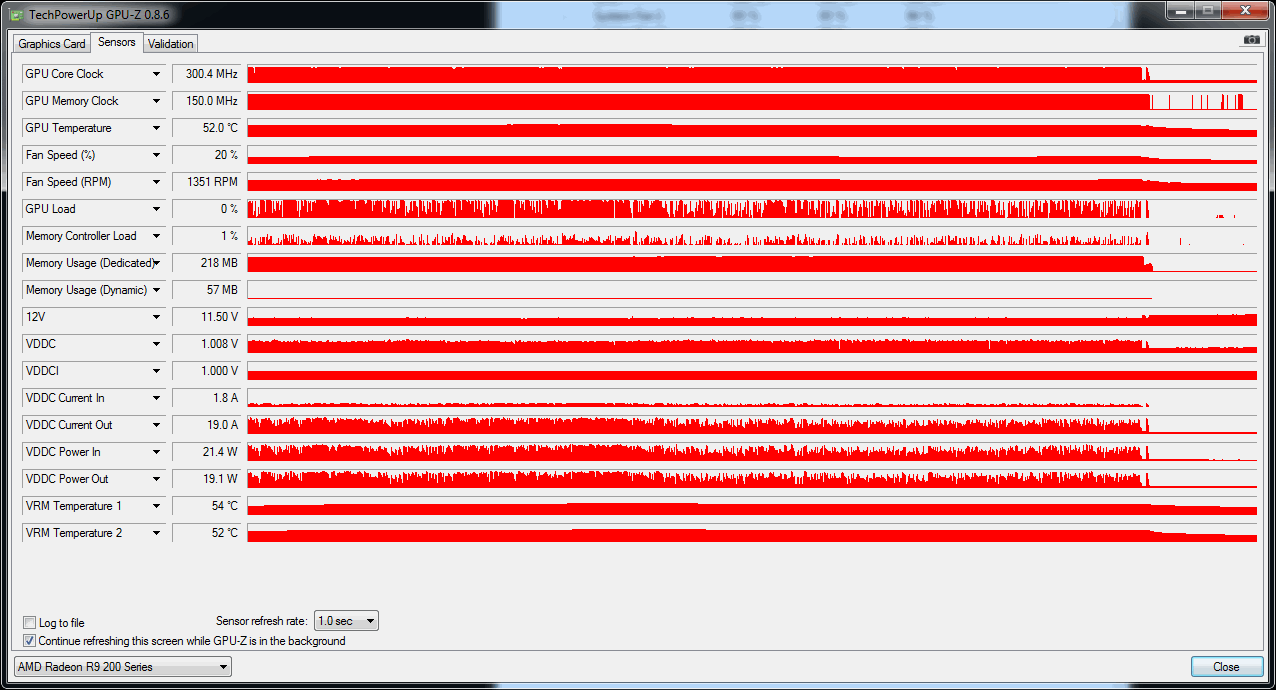
Task: Click the Sensor refresh rate label
Action: (x=262, y=622)
